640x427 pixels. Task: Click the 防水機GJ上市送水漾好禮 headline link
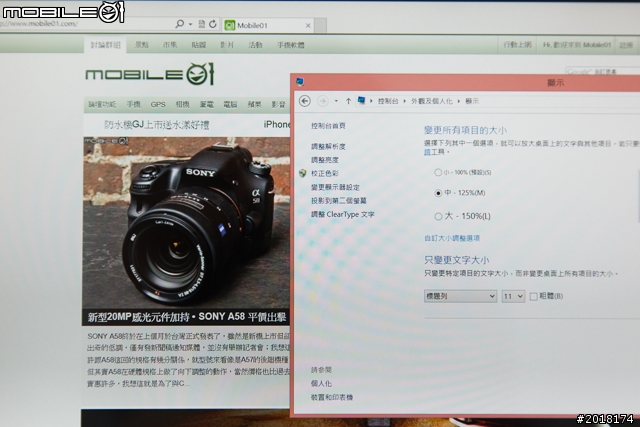click(156, 125)
